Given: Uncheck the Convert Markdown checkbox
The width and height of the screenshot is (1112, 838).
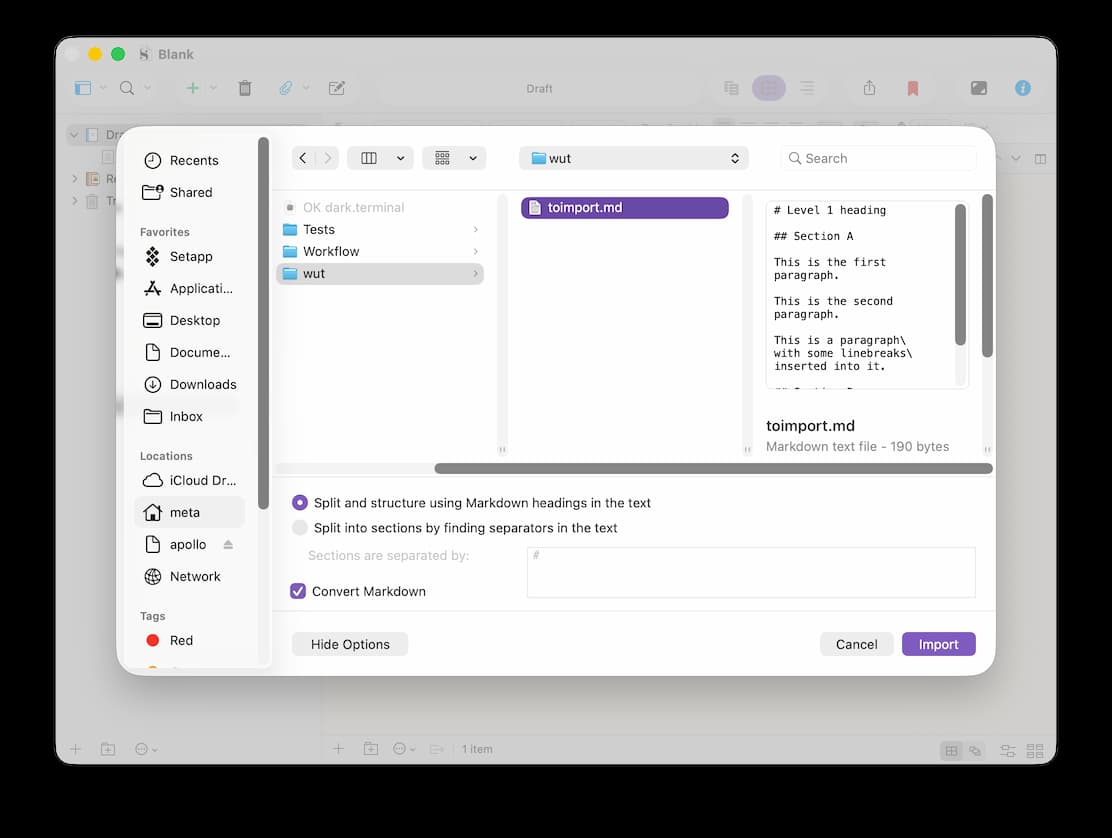Looking at the screenshot, I should pyautogui.click(x=298, y=591).
